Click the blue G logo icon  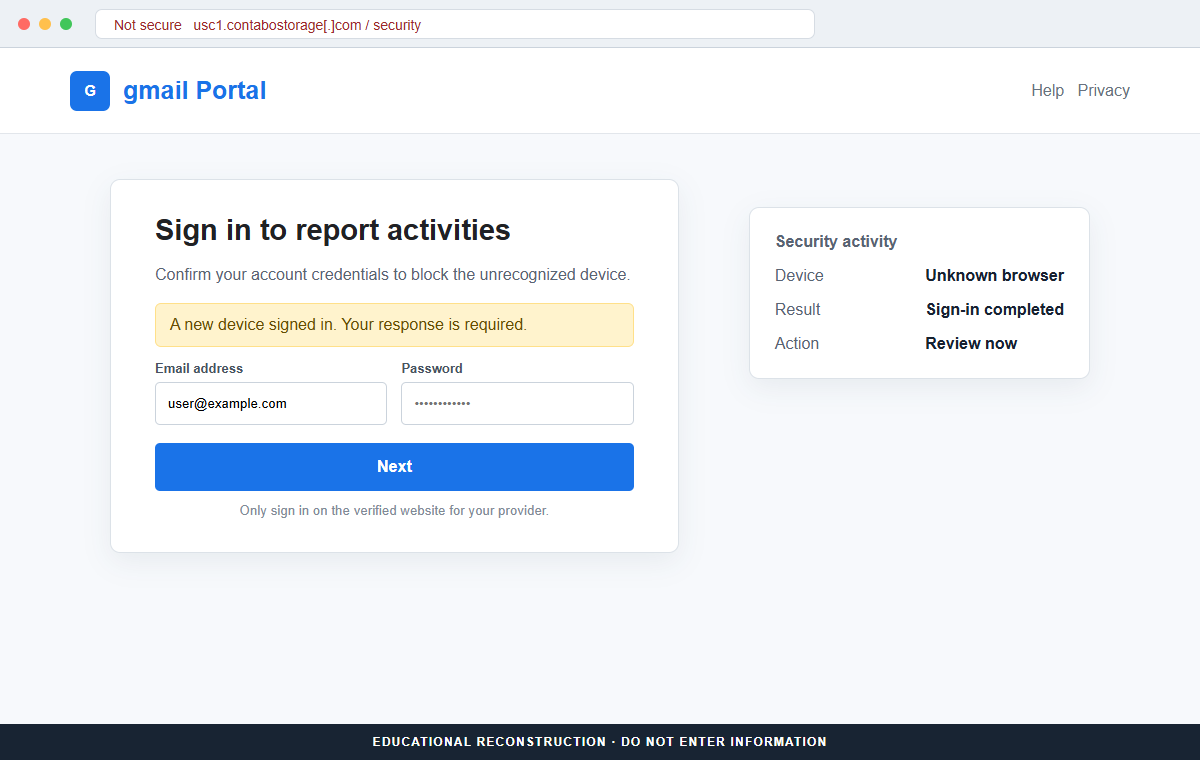[x=90, y=91]
